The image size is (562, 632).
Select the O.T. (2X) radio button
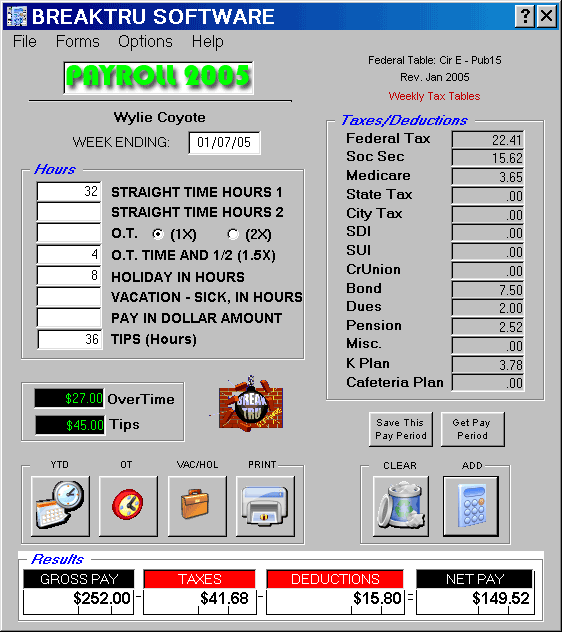233,234
